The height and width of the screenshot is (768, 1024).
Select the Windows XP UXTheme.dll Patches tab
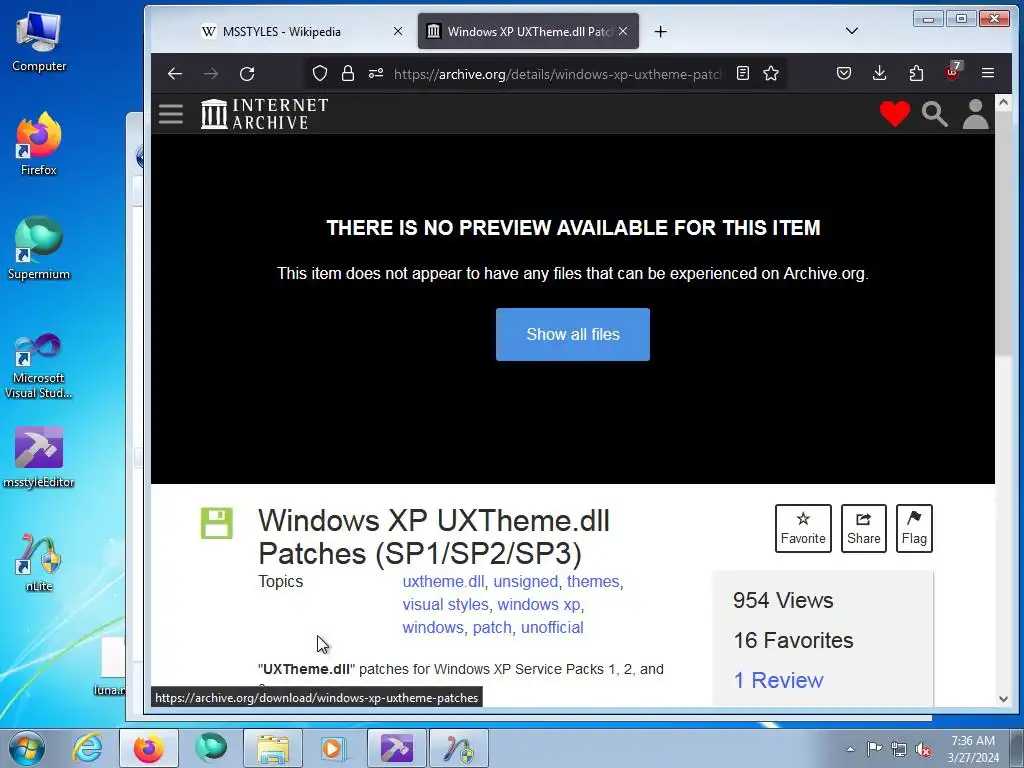coord(528,31)
